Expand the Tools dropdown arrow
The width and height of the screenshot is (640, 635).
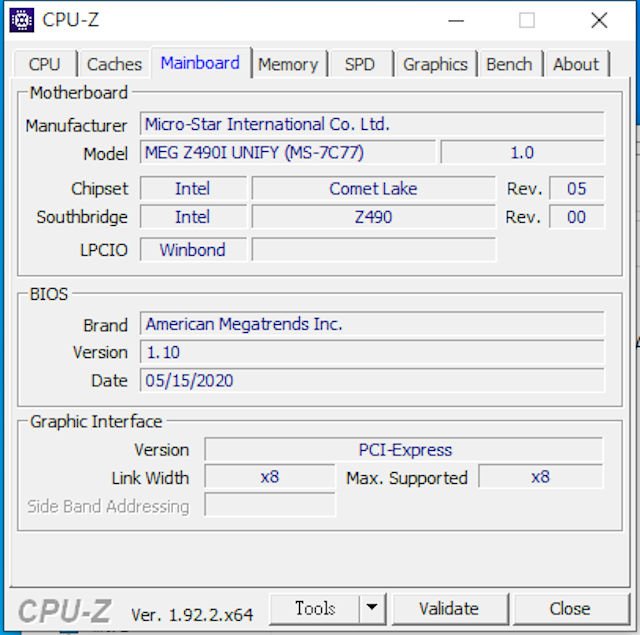372,608
